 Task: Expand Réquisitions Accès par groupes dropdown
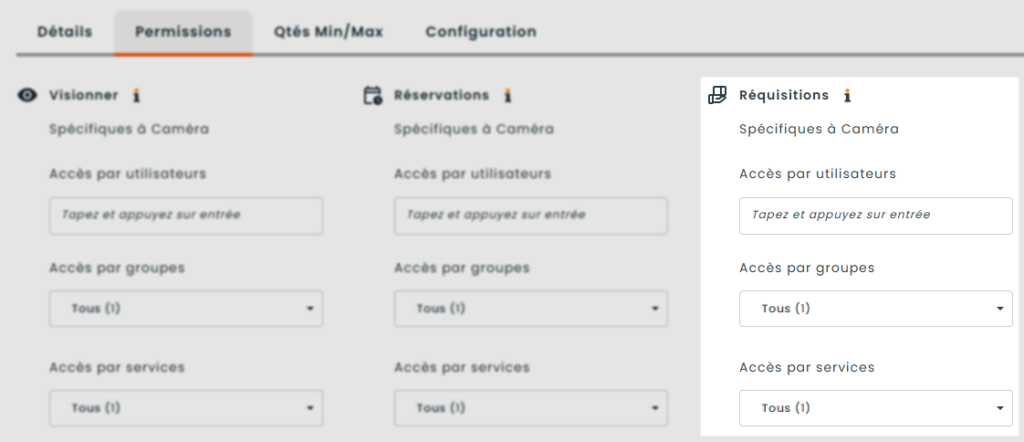[875, 309]
